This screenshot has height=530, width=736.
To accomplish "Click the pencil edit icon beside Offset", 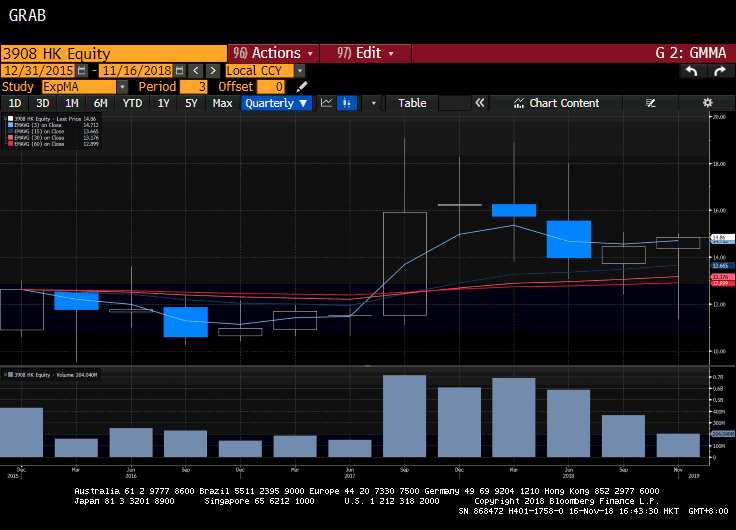I will coord(302,87).
